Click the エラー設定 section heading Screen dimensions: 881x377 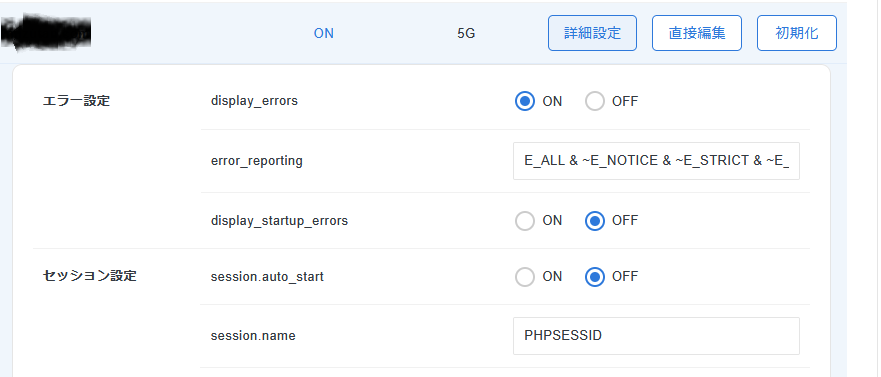76,101
